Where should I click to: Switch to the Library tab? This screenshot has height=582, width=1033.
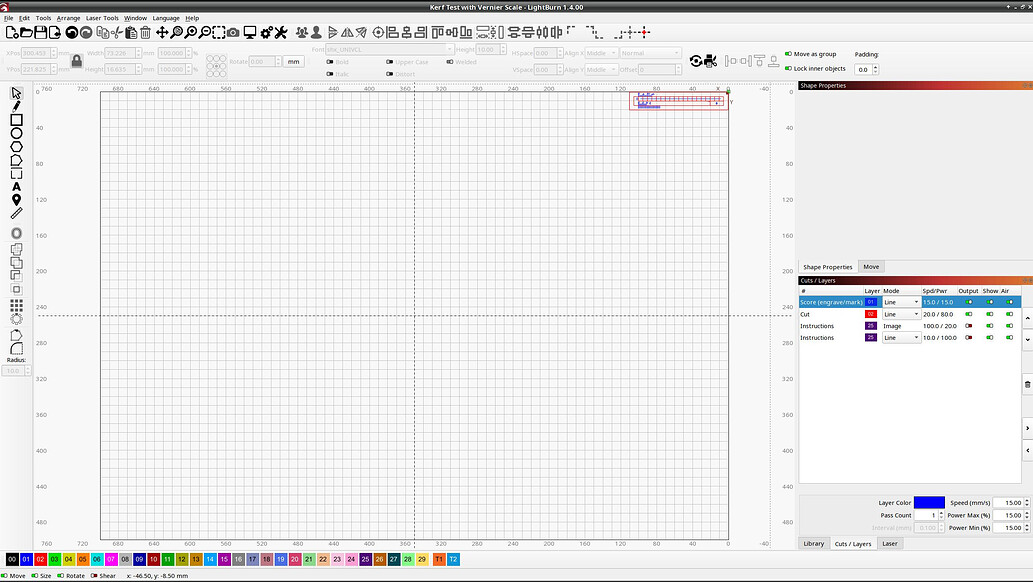[x=814, y=543]
